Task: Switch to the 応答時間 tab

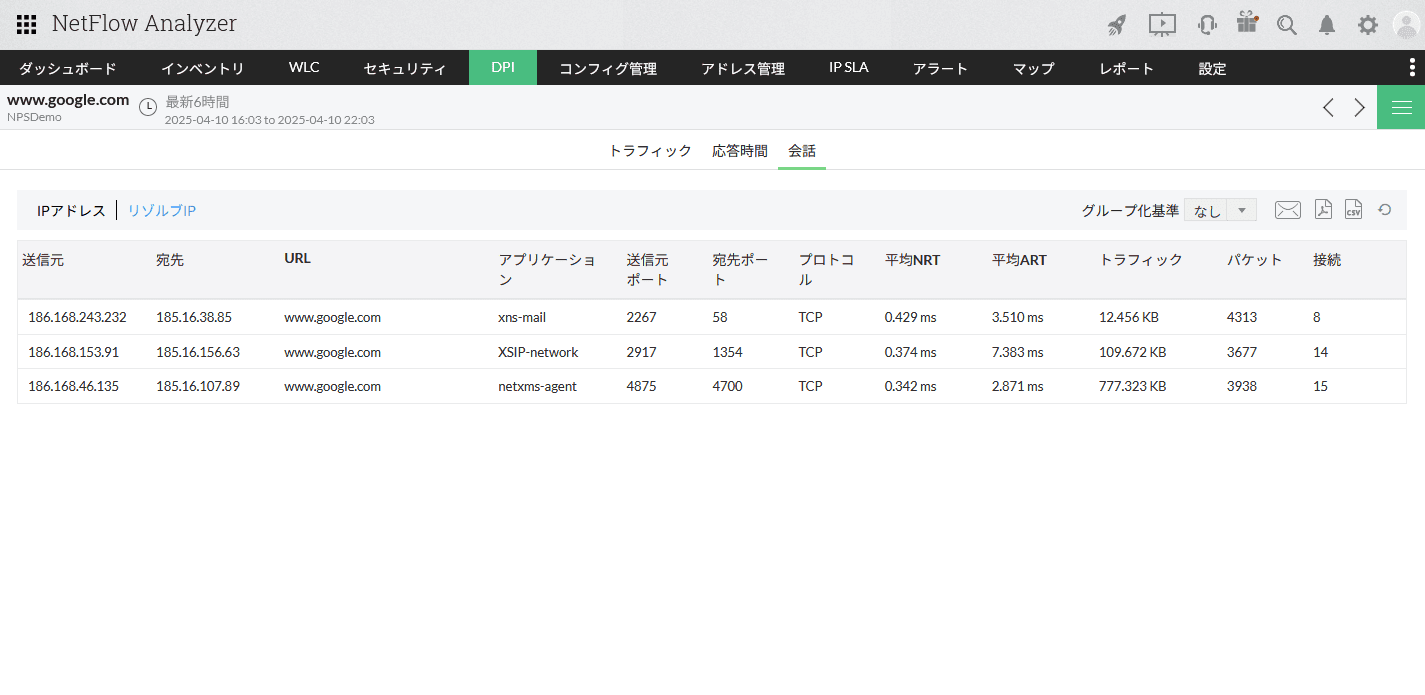Action: click(740, 151)
